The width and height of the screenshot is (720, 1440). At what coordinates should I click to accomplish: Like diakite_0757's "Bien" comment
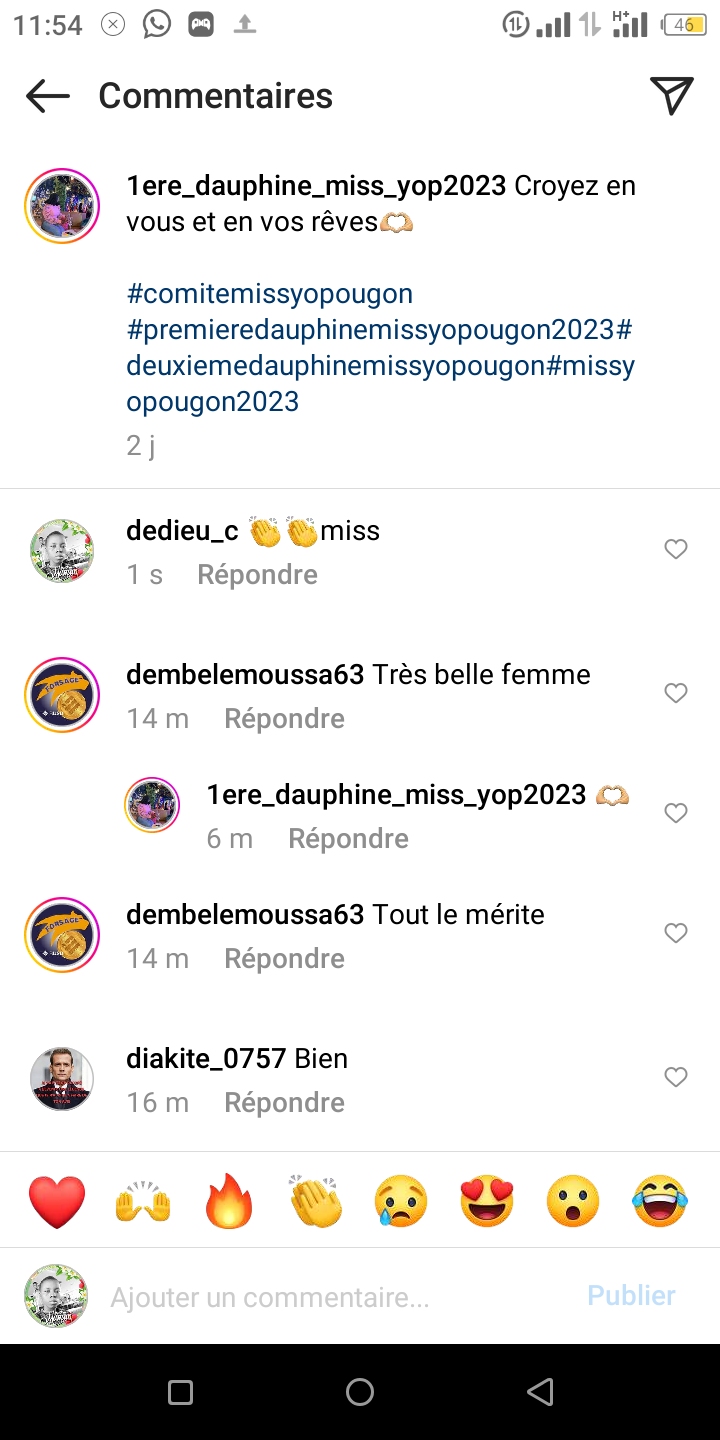676,1077
